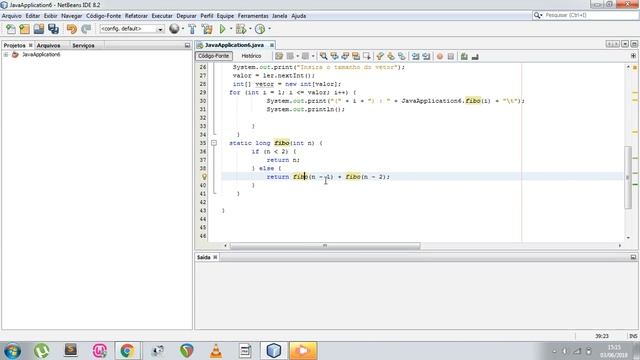Open the config default combo box

click(131, 29)
